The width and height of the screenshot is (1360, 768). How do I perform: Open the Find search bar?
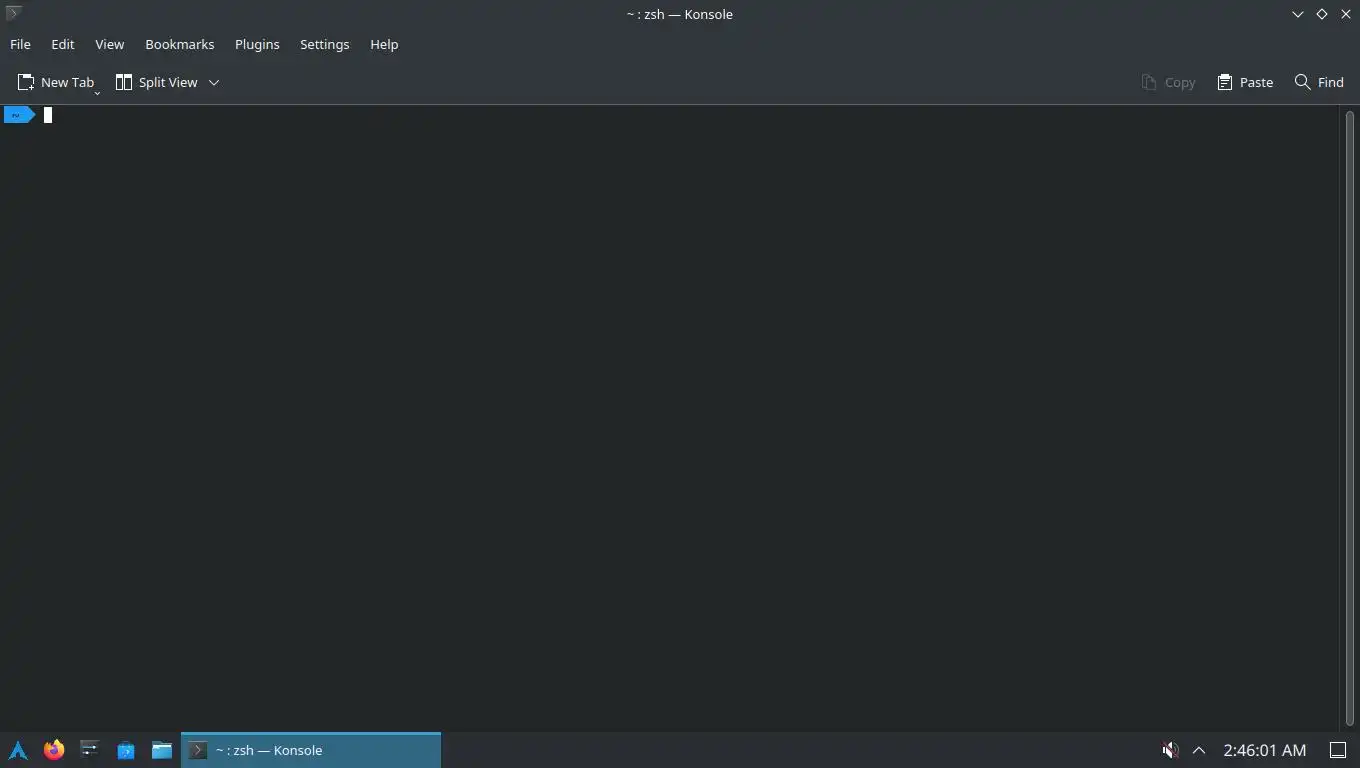click(1319, 82)
